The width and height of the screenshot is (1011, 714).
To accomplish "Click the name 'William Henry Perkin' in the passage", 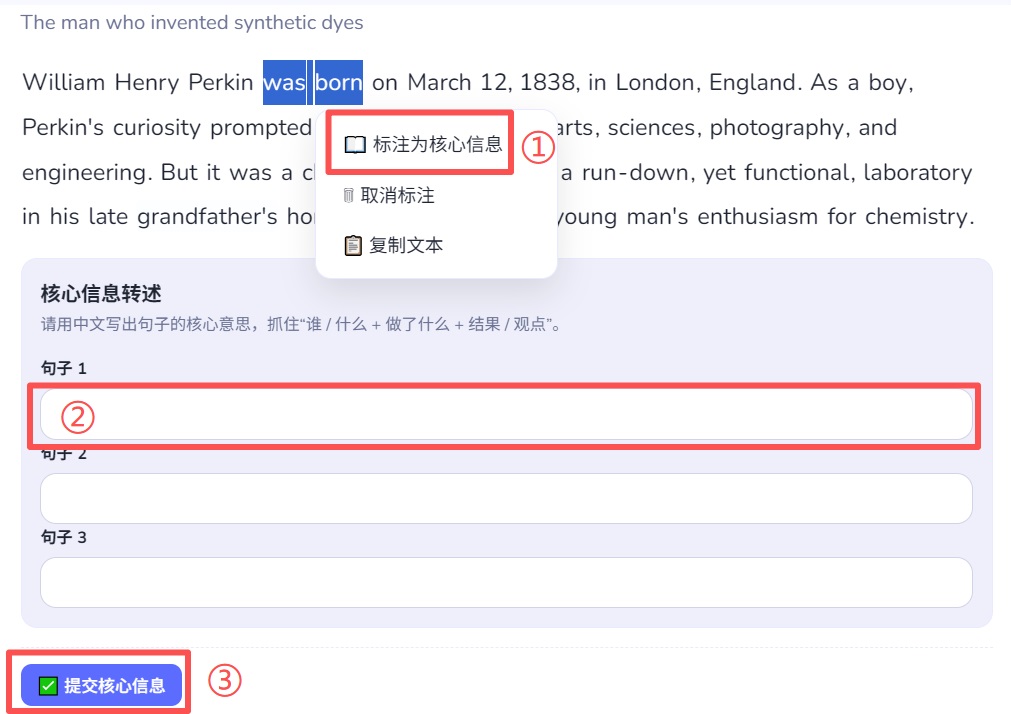I will click(138, 83).
